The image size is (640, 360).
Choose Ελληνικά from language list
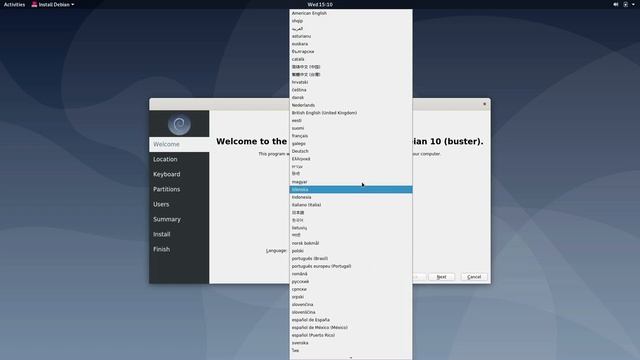[351, 159]
